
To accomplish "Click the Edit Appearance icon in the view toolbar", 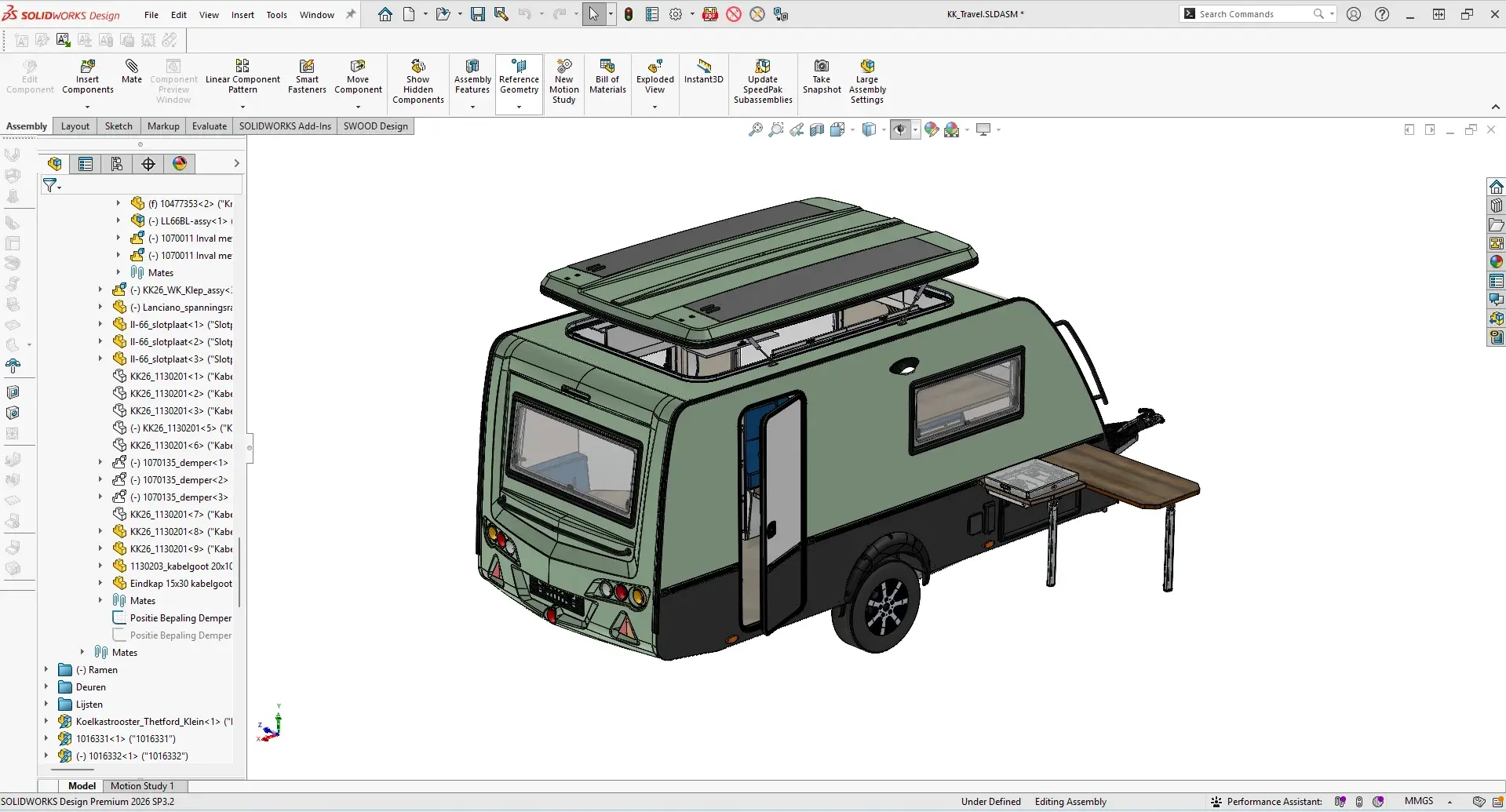I will click(932, 129).
